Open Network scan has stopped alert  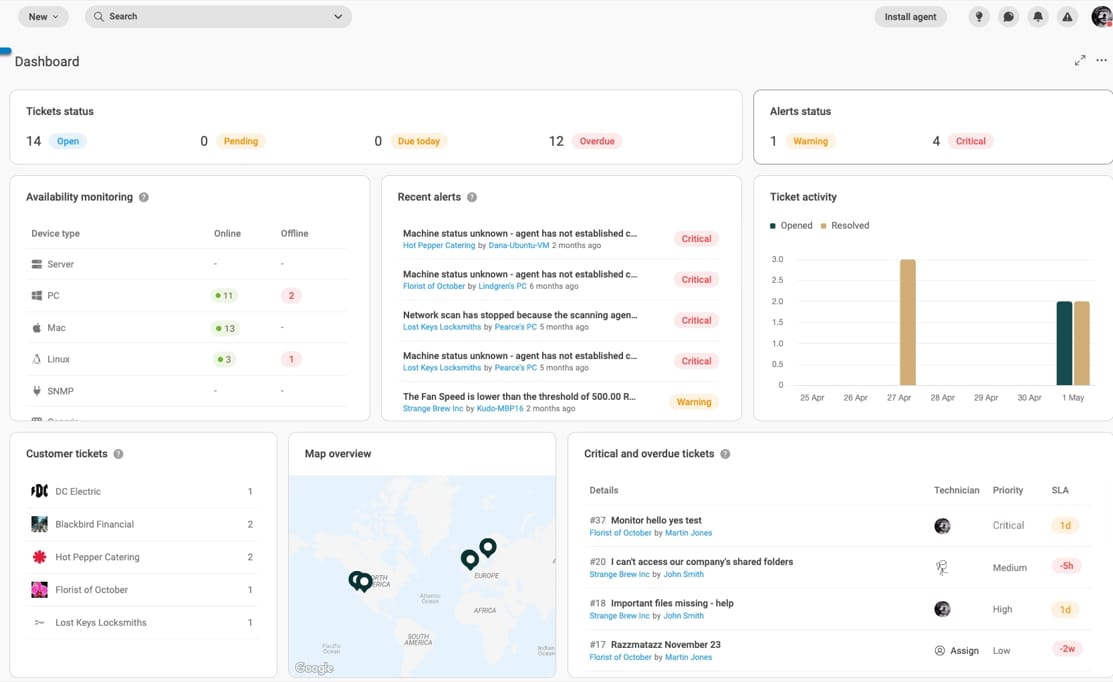pyautogui.click(x=520, y=315)
